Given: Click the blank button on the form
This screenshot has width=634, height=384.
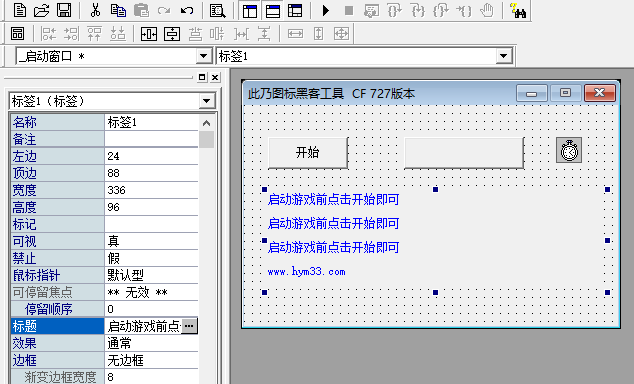Looking at the screenshot, I should click(x=464, y=152).
